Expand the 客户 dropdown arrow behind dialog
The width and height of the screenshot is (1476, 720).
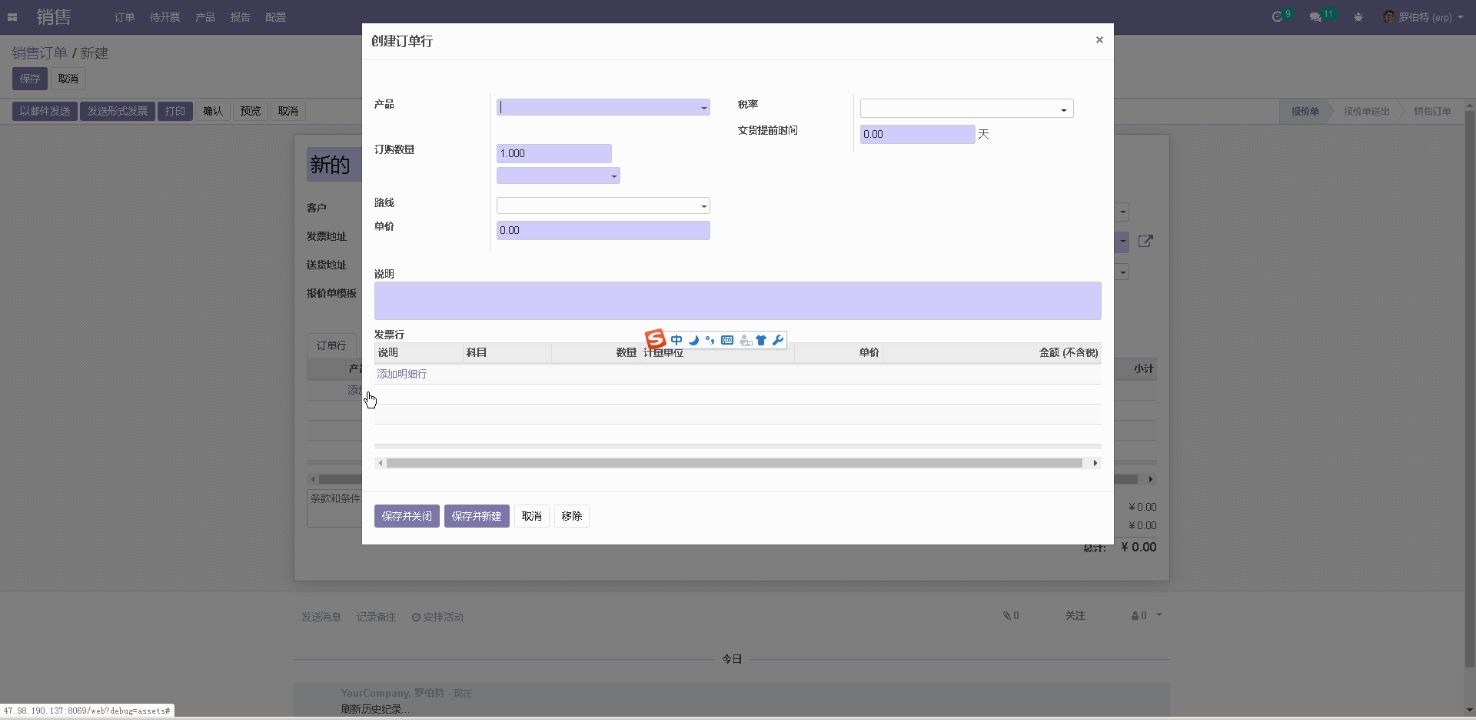1123,212
